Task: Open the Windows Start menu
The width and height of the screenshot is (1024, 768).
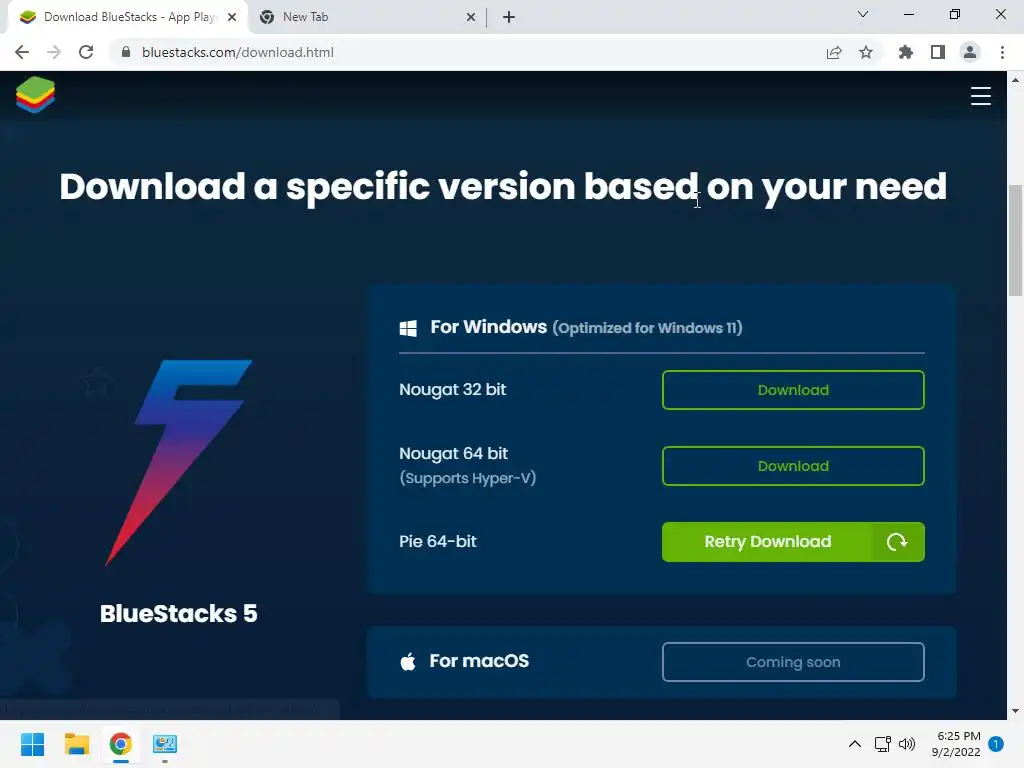Action: [33, 744]
